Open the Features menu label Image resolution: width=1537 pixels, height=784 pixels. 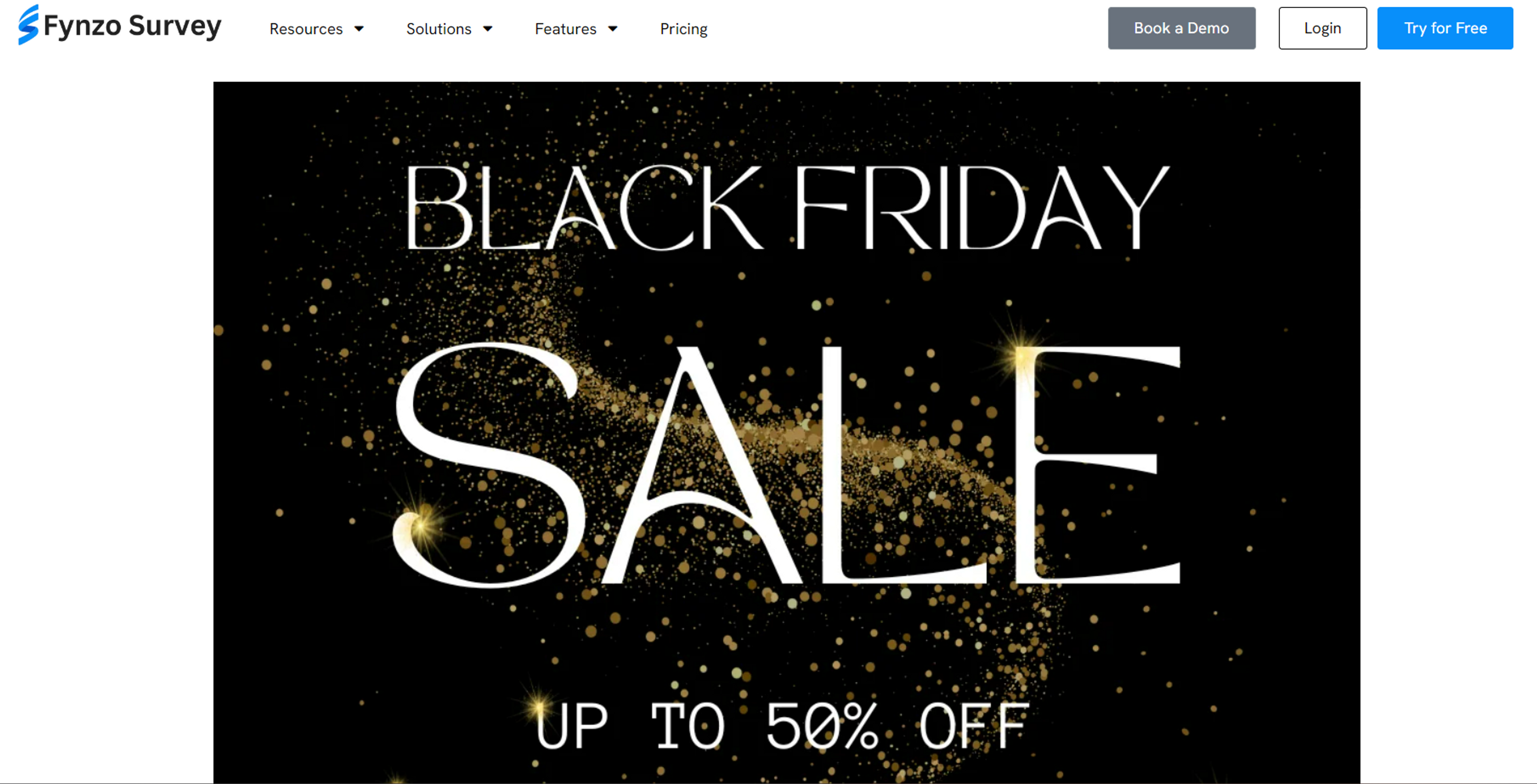[566, 29]
